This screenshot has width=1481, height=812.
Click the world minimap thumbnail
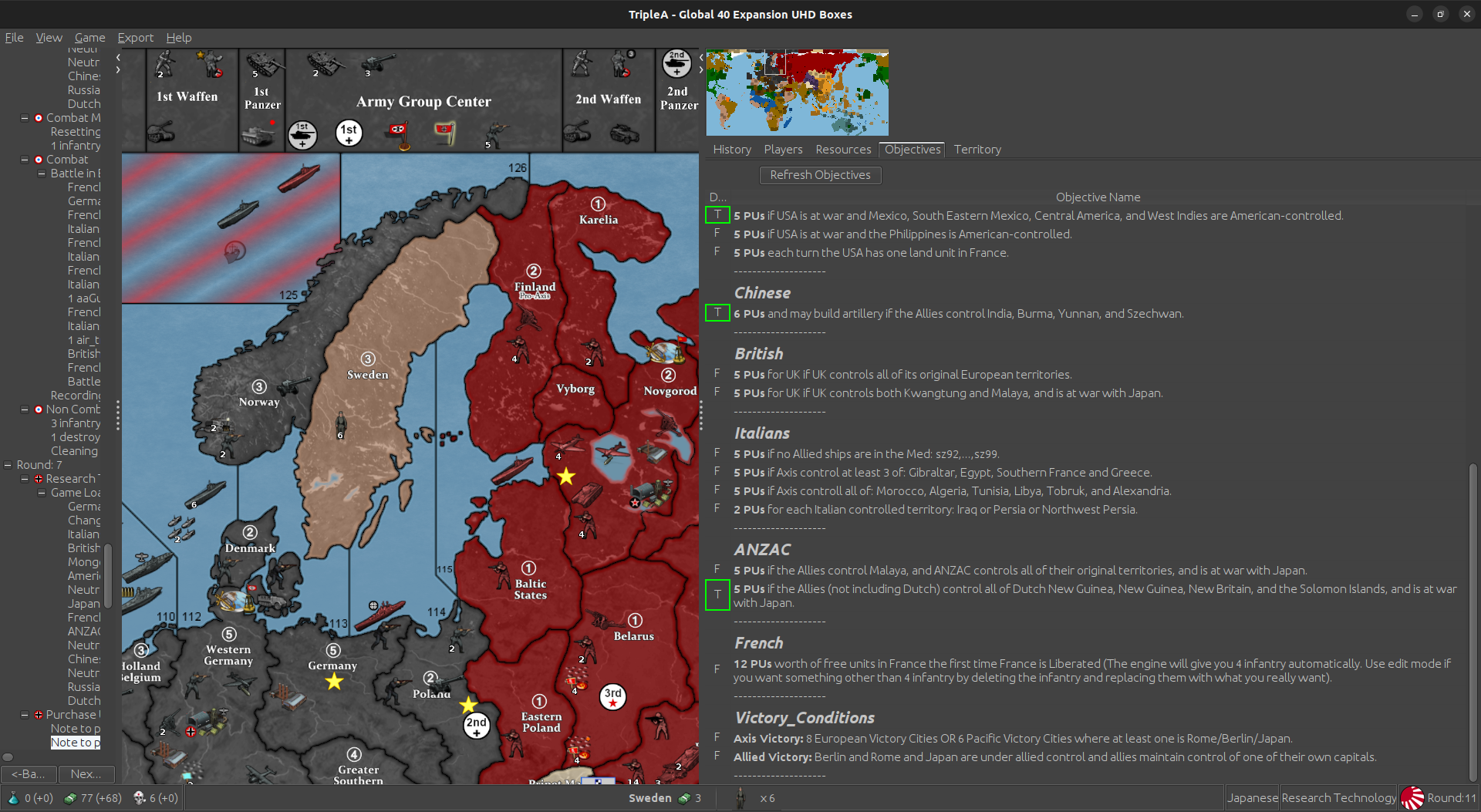[797, 93]
